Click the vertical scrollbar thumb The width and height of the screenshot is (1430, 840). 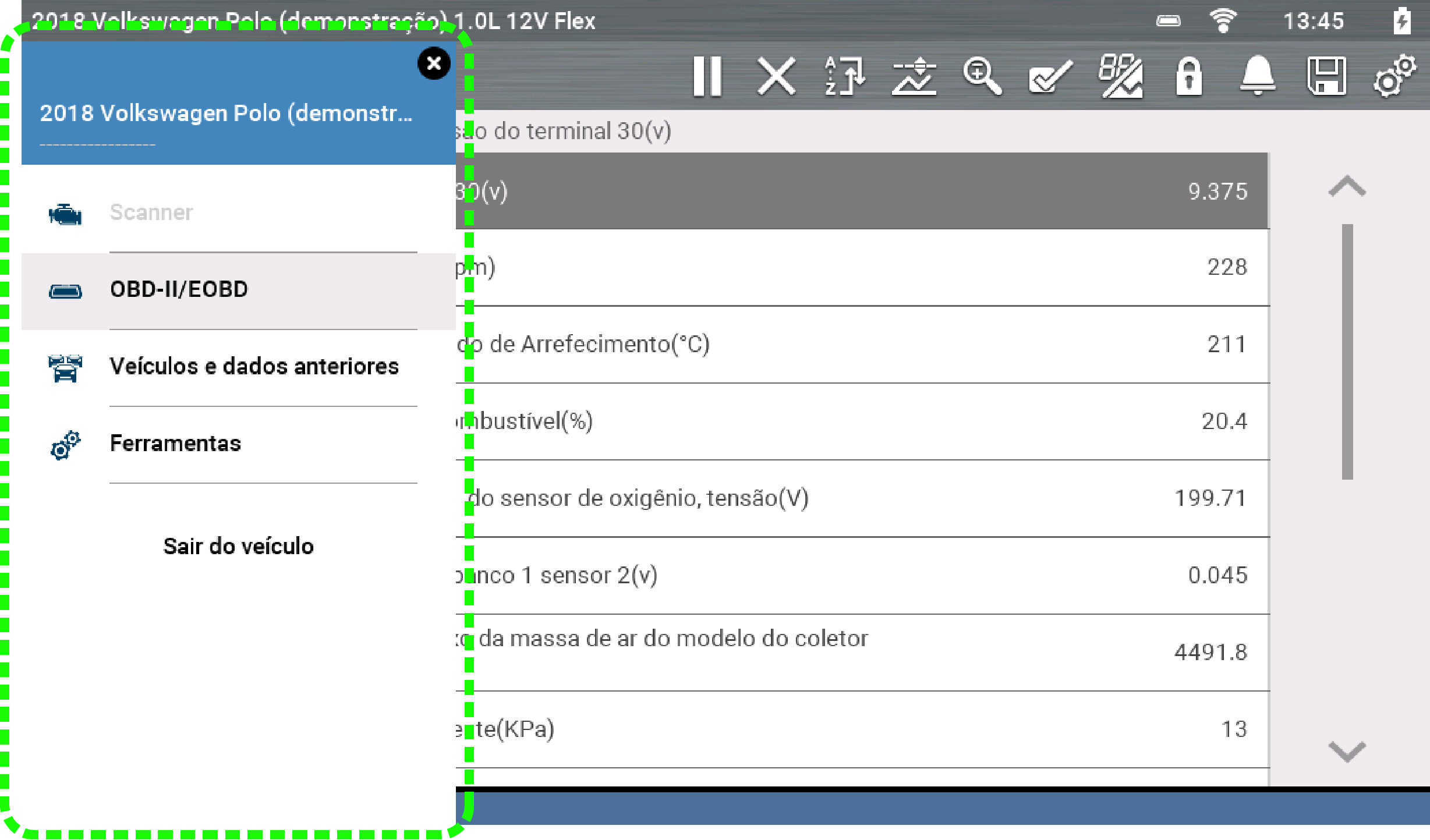[x=1347, y=352]
